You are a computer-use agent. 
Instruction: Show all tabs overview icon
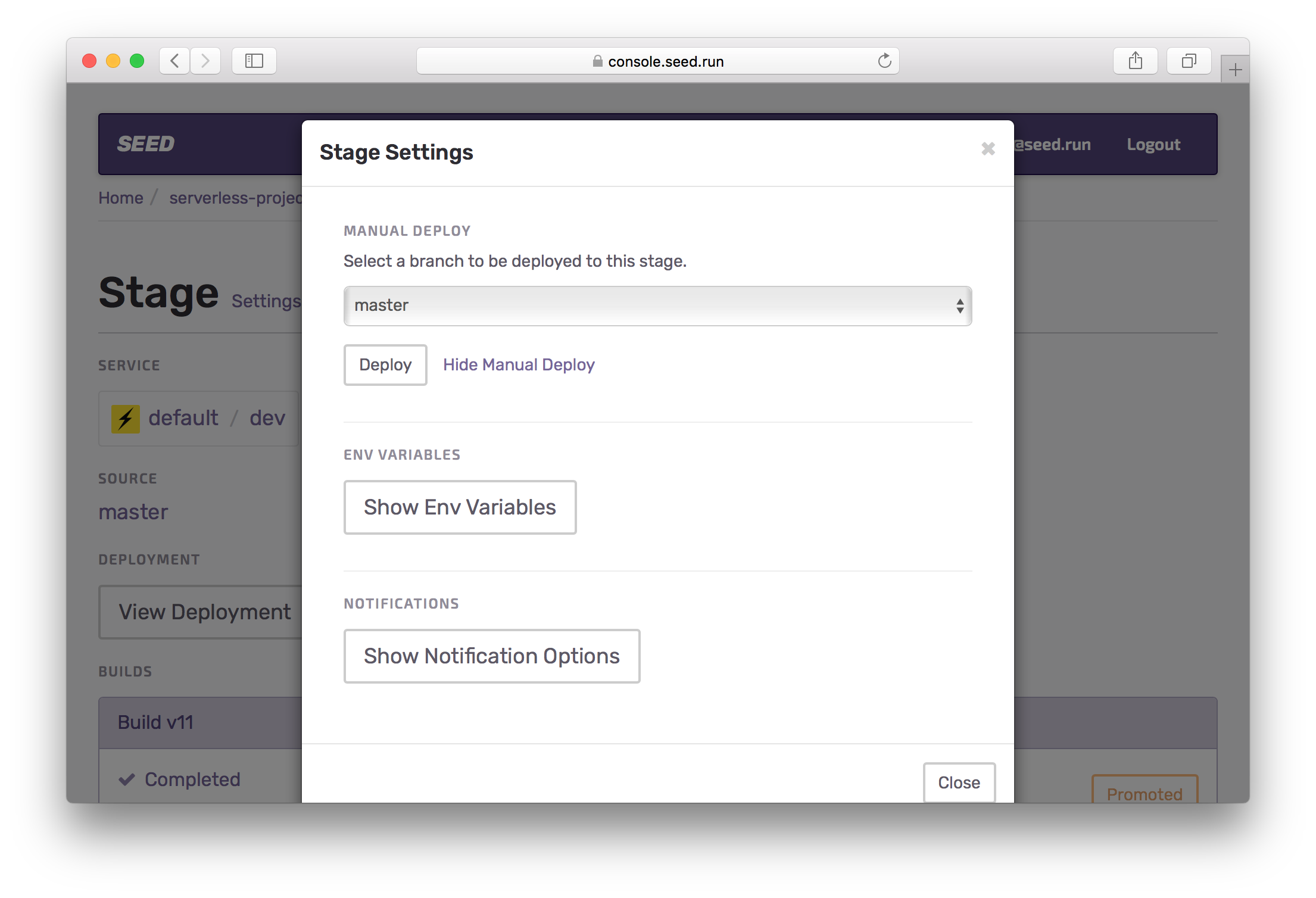(1189, 61)
